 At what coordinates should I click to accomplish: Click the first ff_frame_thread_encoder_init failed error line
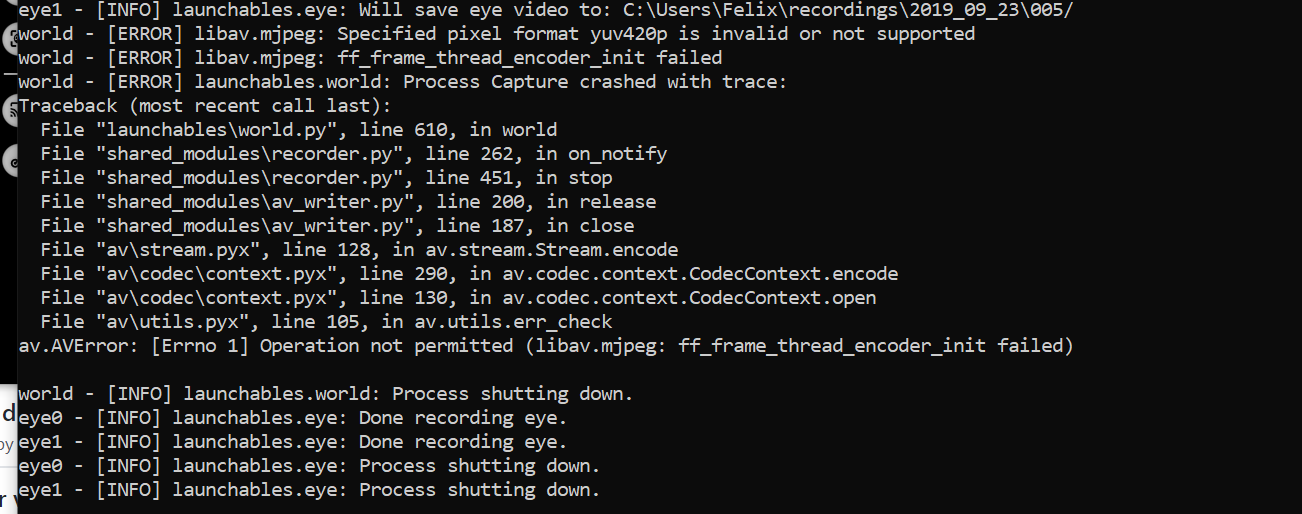coord(370,58)
